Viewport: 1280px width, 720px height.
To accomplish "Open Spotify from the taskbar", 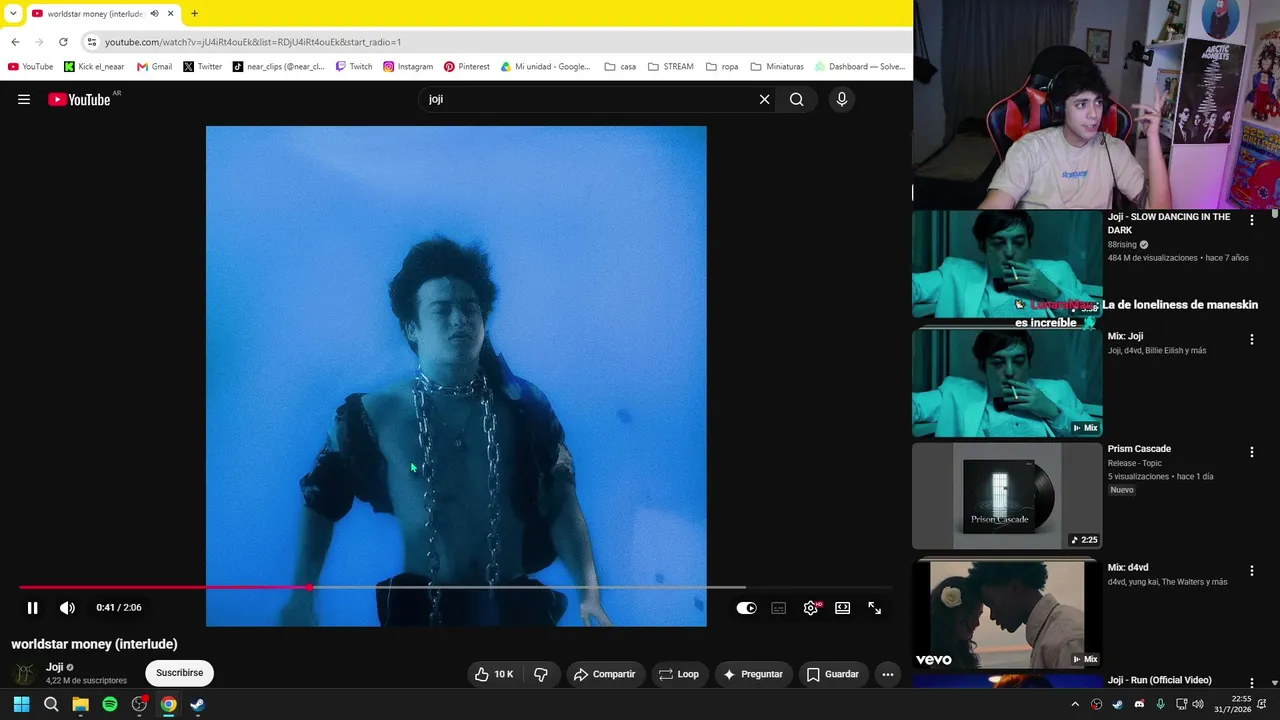I will point(110,704).
